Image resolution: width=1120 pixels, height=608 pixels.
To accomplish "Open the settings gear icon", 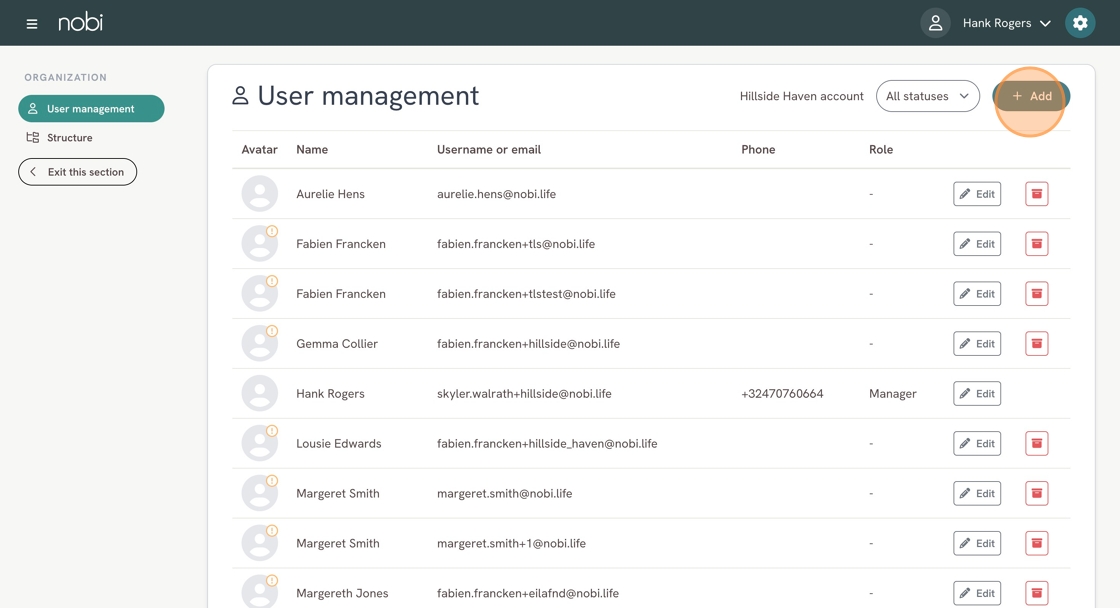I will pos(1080,23).
